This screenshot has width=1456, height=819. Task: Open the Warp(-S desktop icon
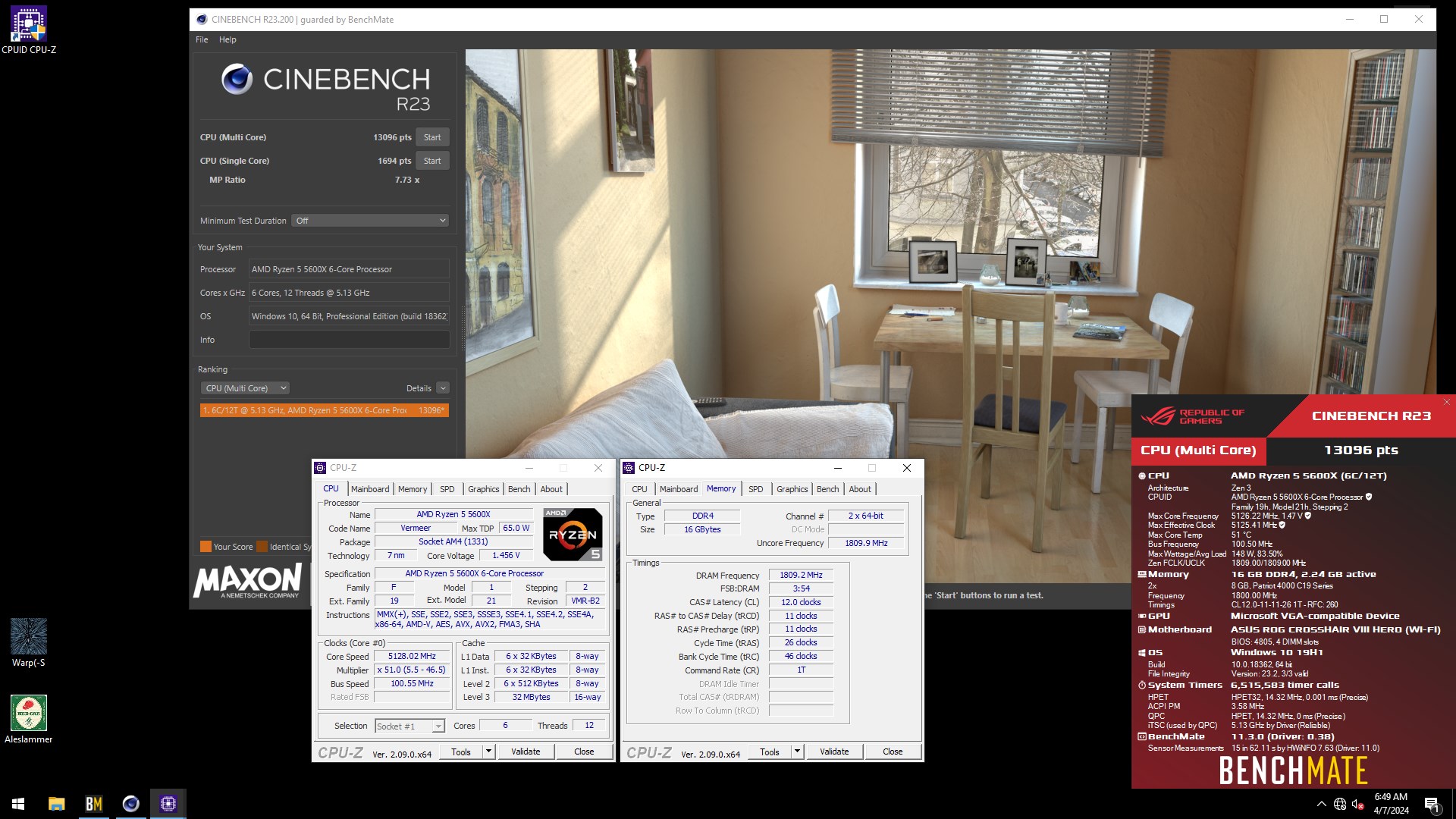point(29,643)
